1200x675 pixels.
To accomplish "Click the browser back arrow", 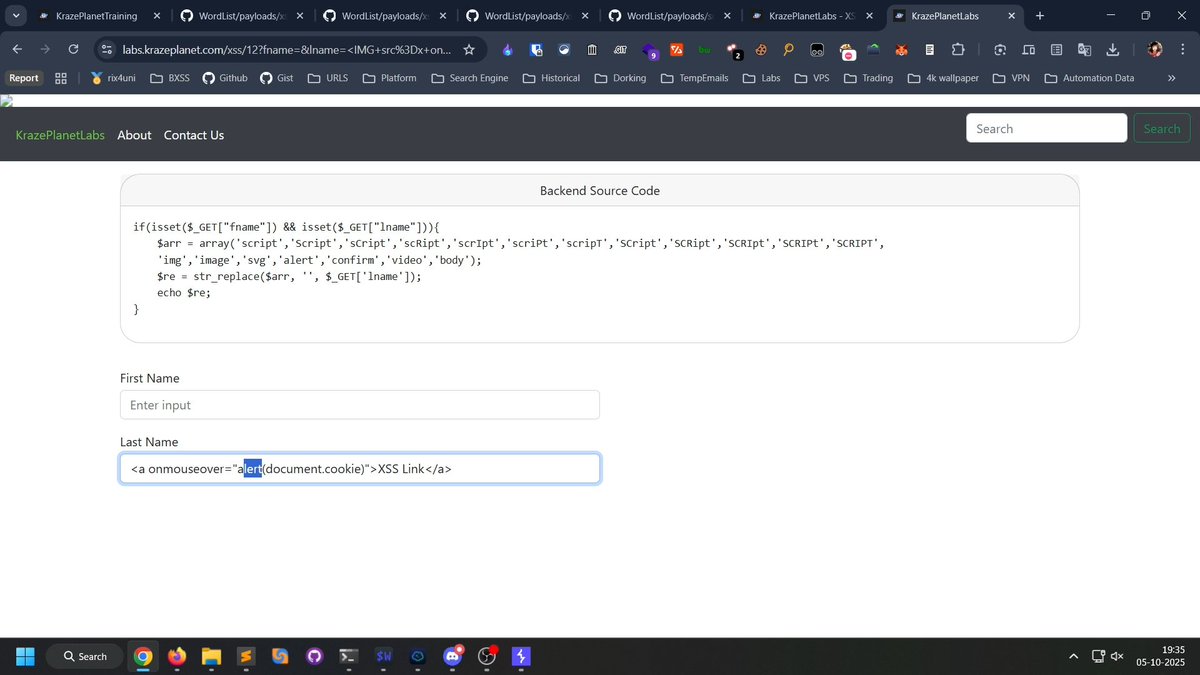I will click(x=17, y=49).
